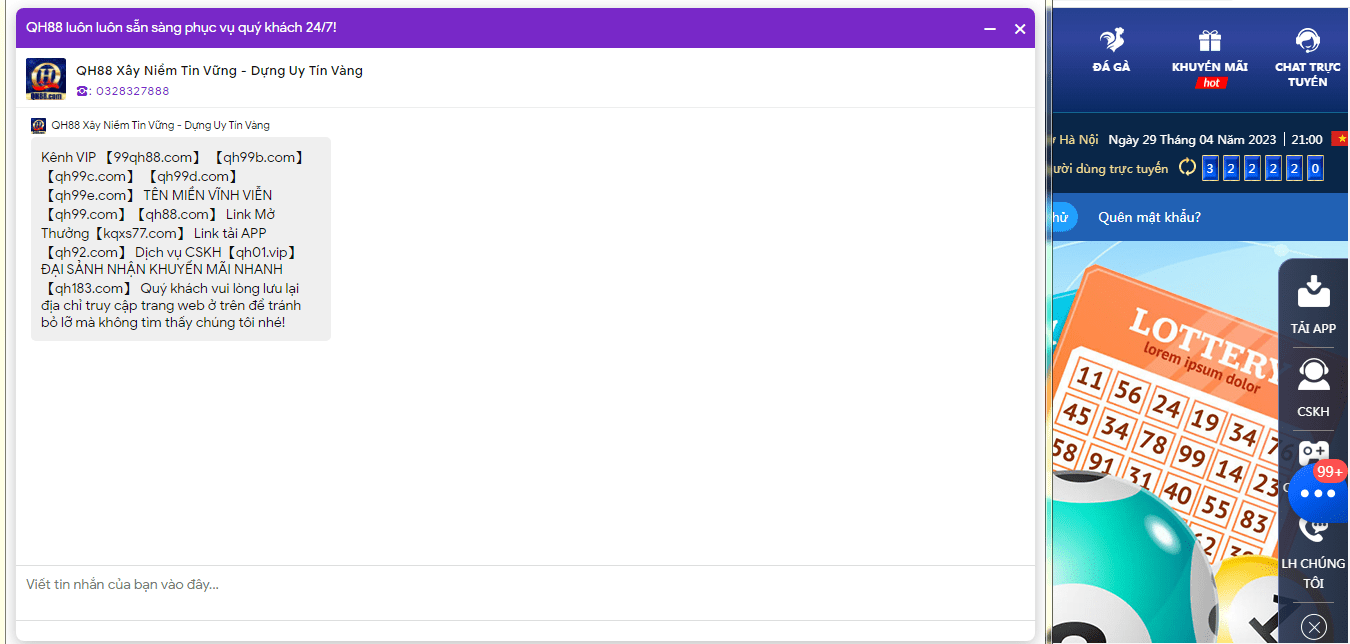Click the phone number 0328327888
The image size is (1350, 644).
click(132, 91)
